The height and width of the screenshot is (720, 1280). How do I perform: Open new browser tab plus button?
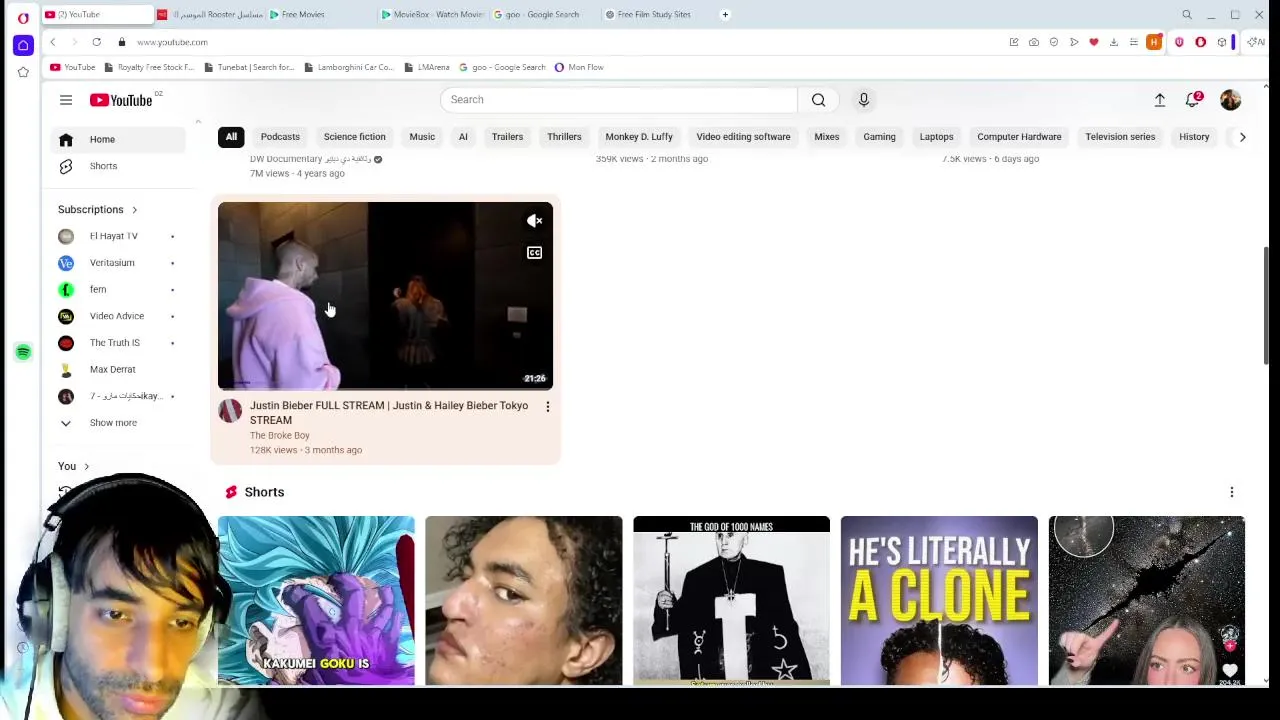(725, 15)
